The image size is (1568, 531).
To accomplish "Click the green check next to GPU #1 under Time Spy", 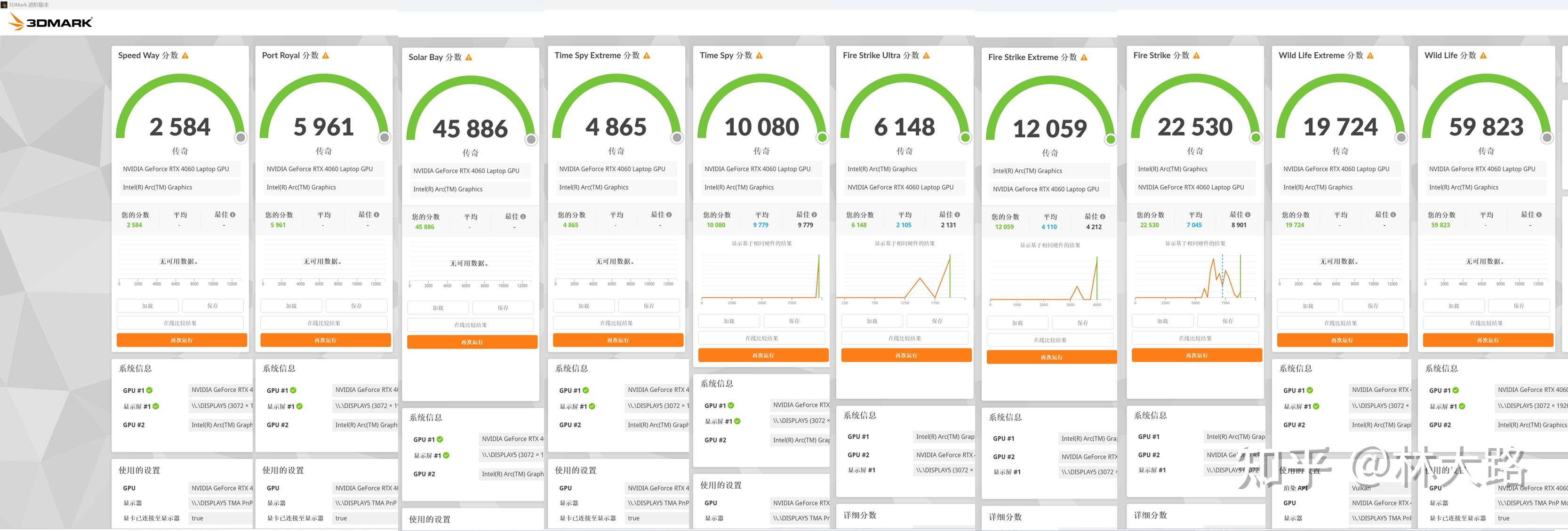I will [731, 406].
